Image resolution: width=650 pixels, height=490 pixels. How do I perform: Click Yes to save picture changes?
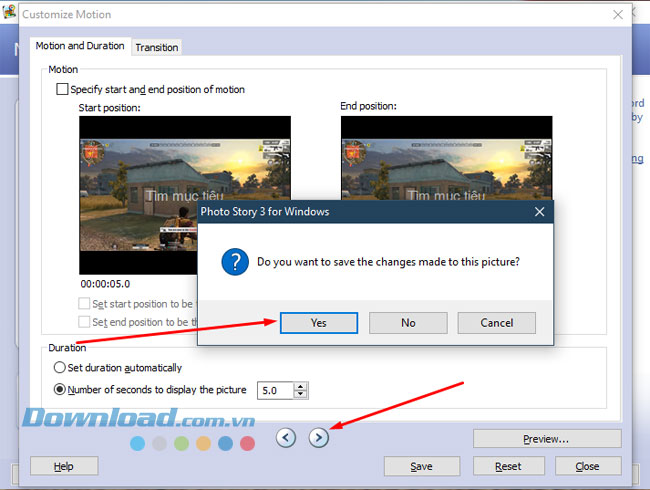[x=318, y=323]
